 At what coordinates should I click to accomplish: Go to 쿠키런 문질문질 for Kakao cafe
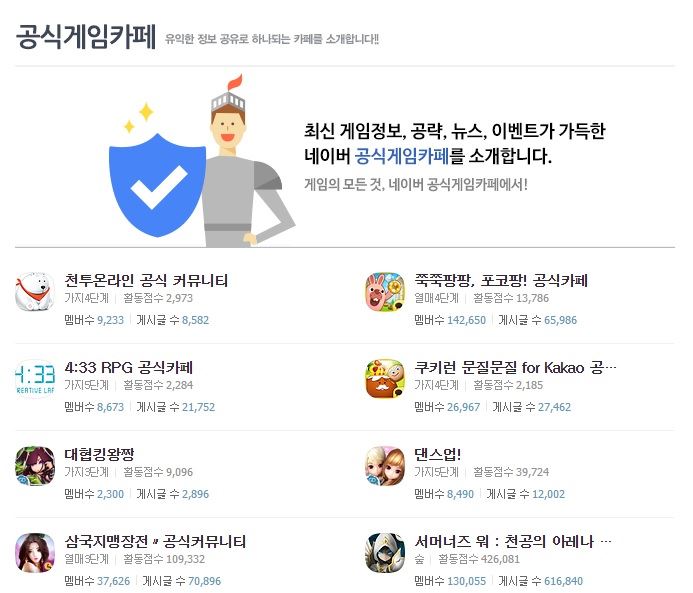pos(515,368)
